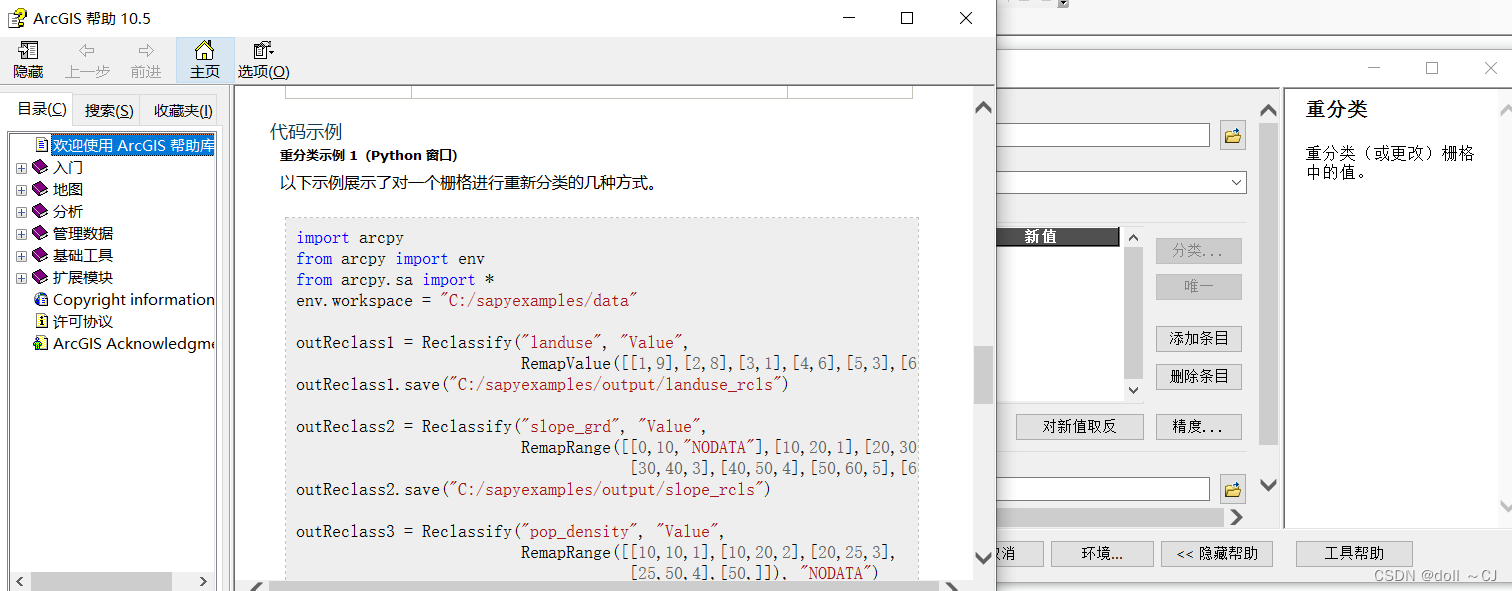Open the reclass field dropdown in dialog
Viewport: 1512px width, 591px height.
pyautogui.click(x=1237, y=182)
